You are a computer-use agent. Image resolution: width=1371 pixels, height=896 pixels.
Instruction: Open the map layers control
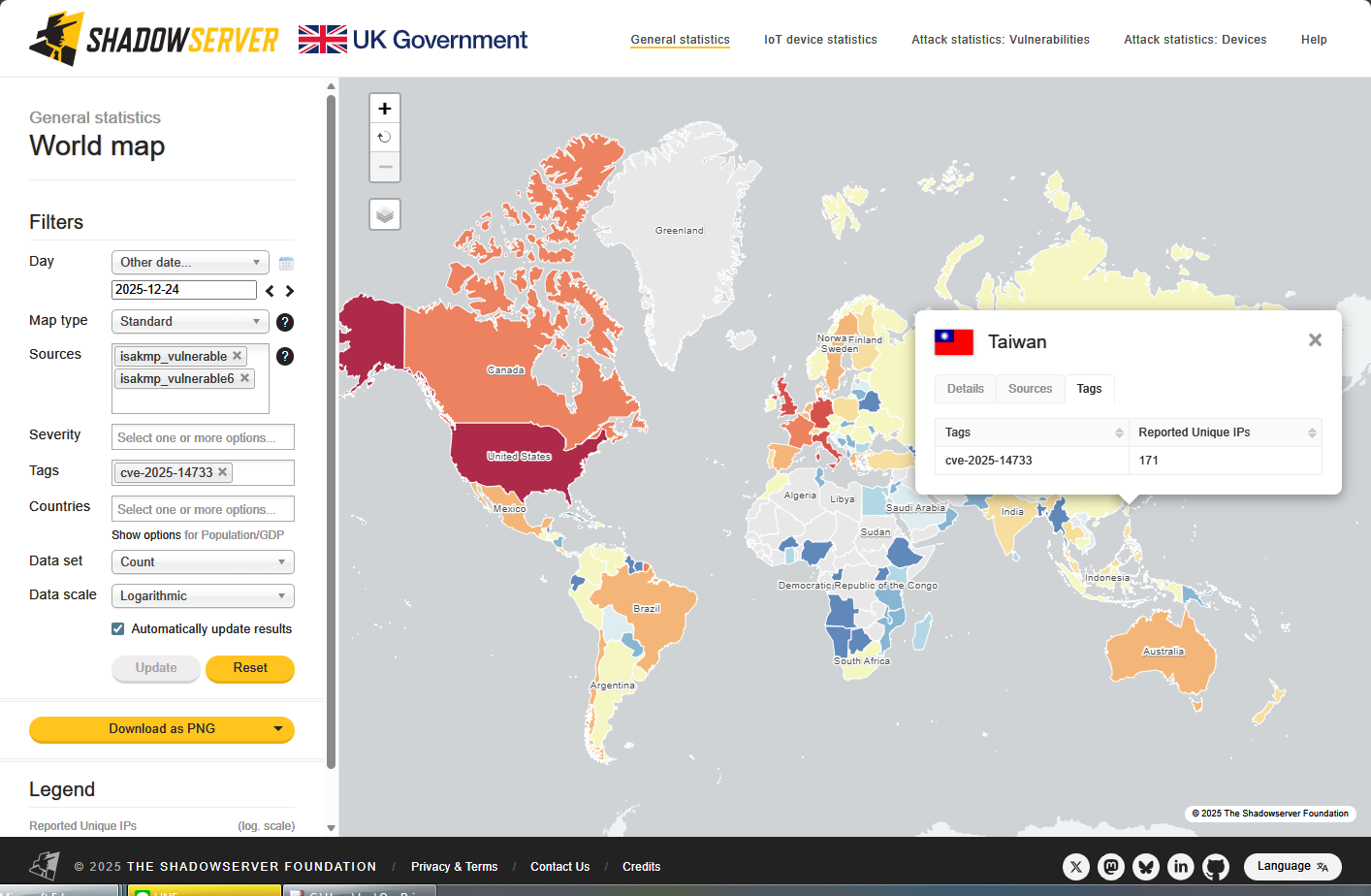(385, 214)
